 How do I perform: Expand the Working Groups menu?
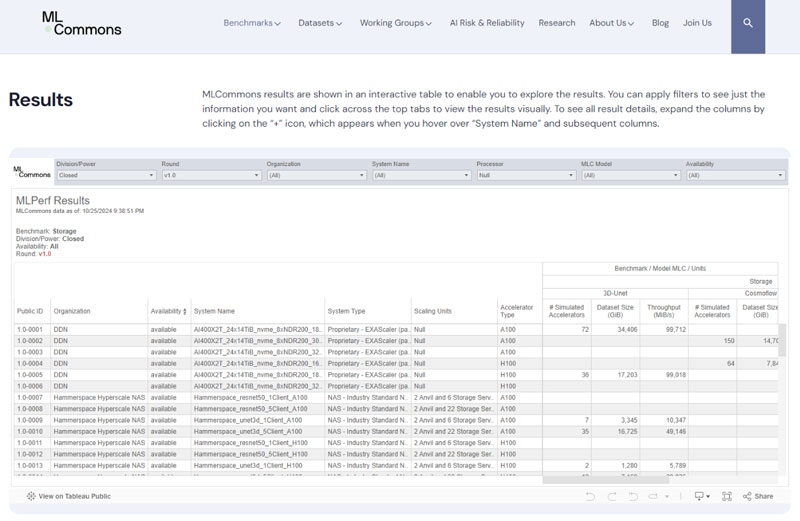click(x=395, y=23)
